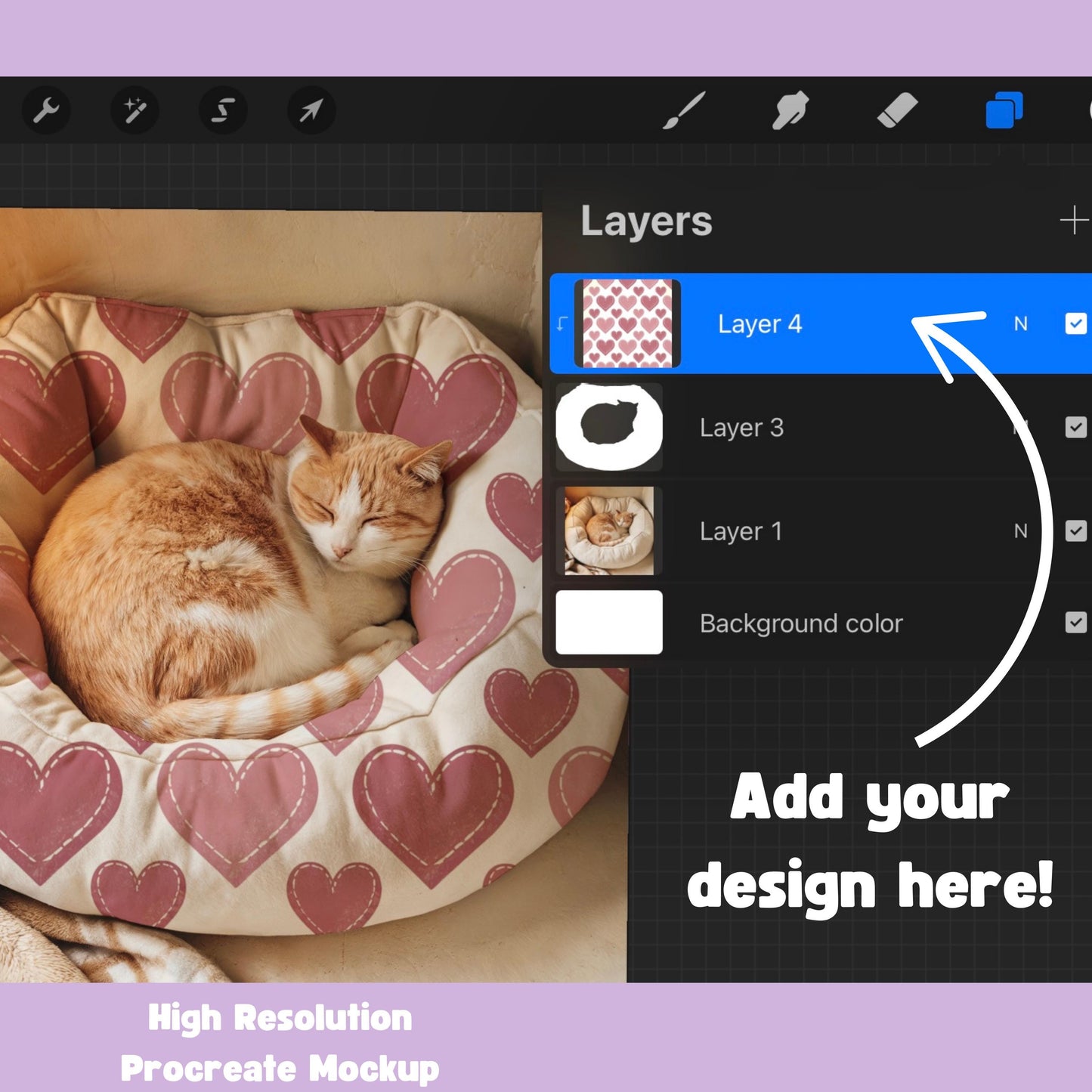This screenshot has height=1092, width=1092.
Task: Select the Smudge tool
Action: click(x=788, y=111)
